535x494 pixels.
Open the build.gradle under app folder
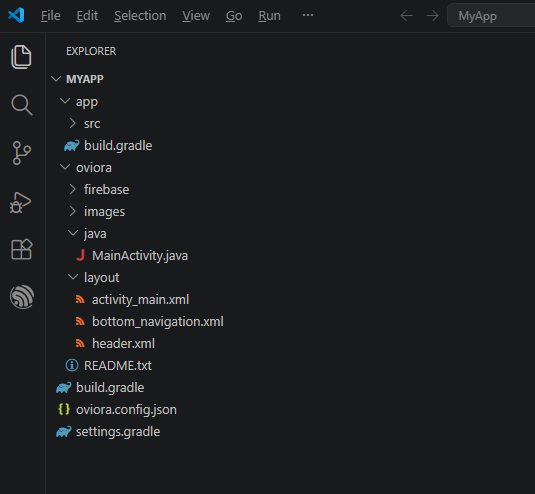pos(118,146)
